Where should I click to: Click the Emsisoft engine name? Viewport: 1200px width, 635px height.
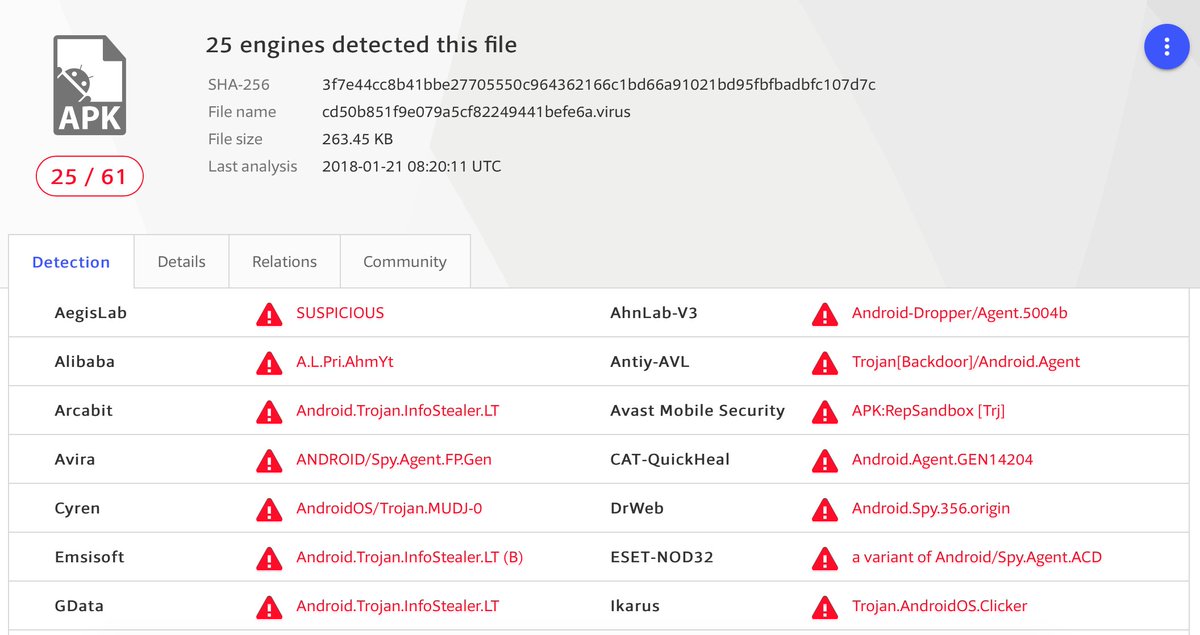tap(90, 557)
